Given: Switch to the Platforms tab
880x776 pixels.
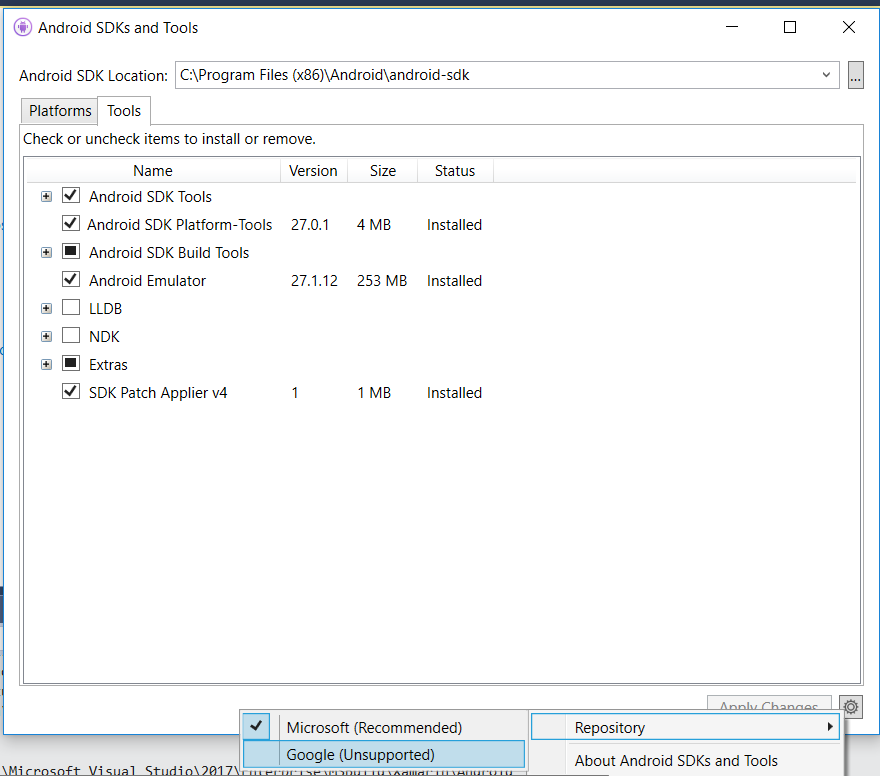Looking at the screenshot, I should point(58,110).
